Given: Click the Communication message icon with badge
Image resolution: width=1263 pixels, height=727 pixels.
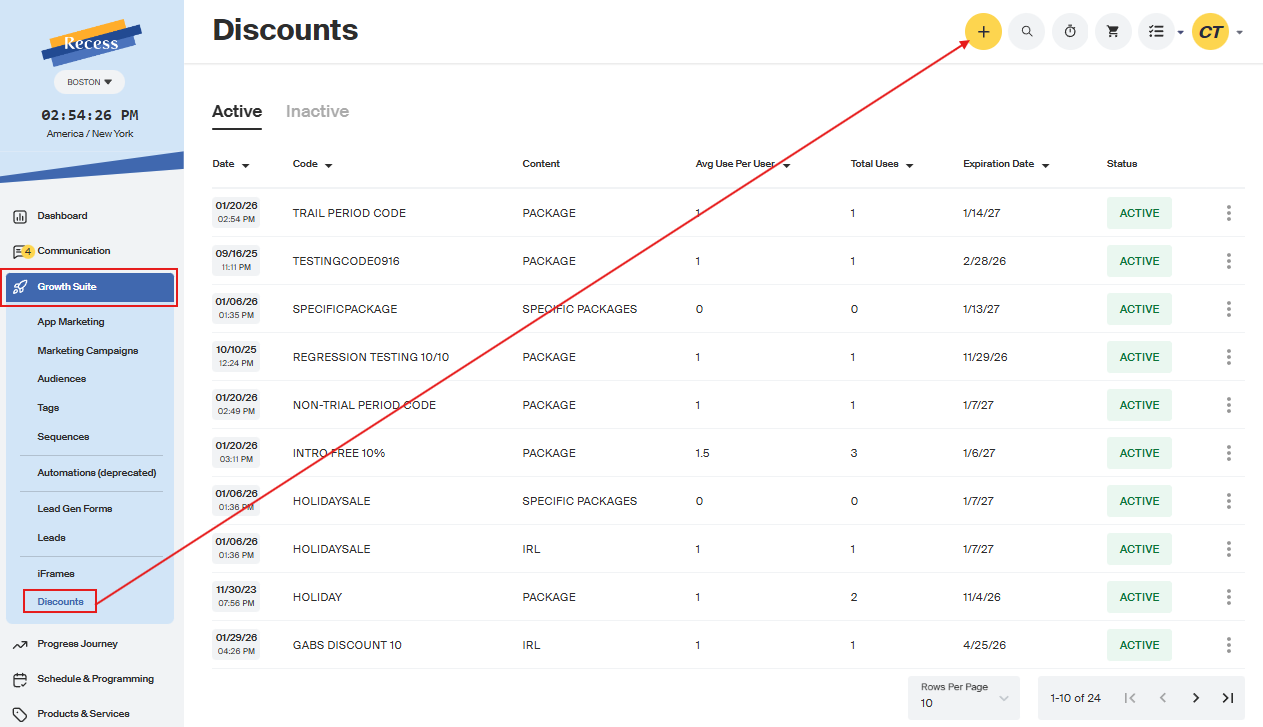Looking at the screenshot, I should tap(22, 251).
